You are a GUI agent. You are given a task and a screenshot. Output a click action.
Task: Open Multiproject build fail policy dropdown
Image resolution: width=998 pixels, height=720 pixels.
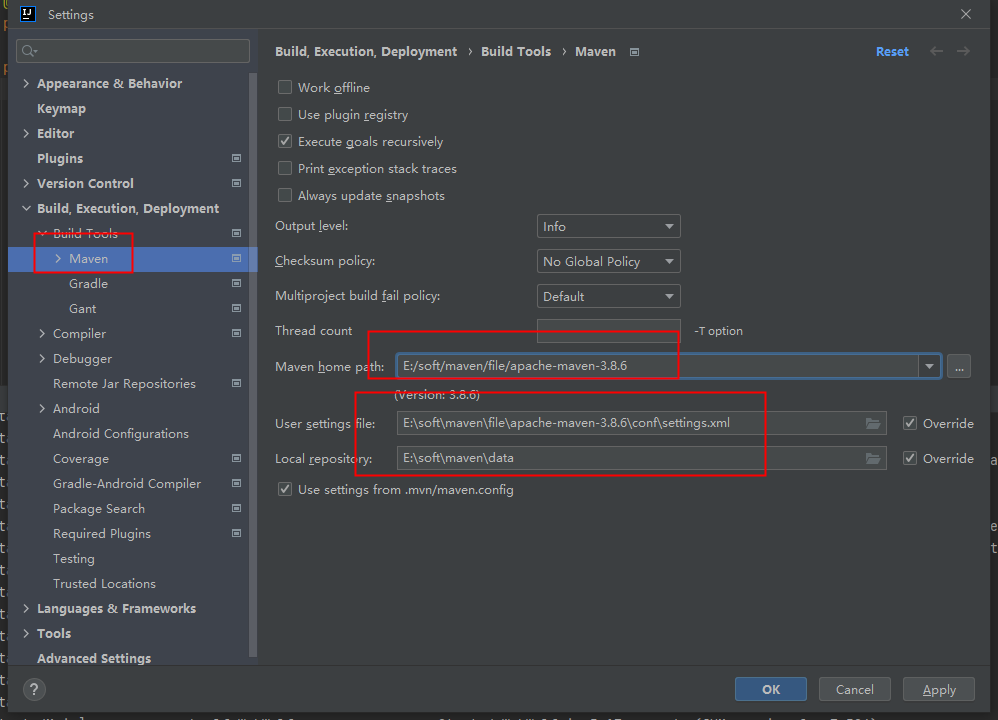coord(608,297)
